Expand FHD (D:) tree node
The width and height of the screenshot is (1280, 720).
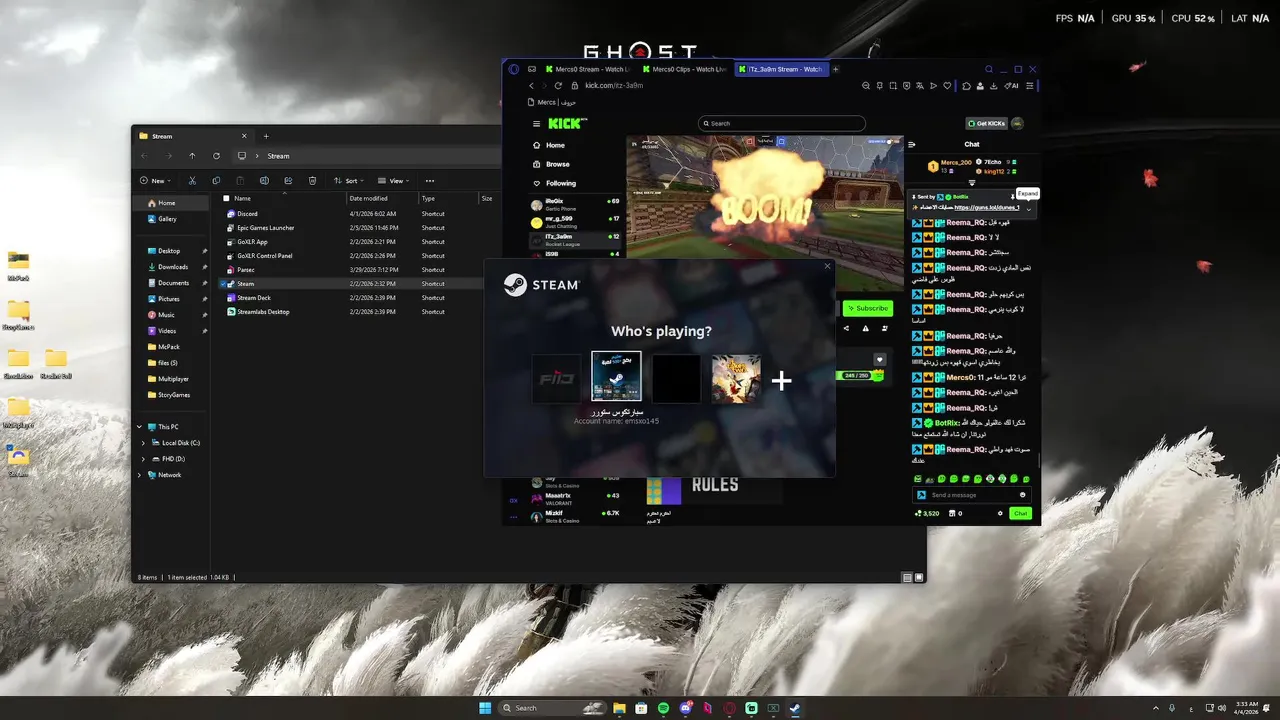click(x=143, y=459)
